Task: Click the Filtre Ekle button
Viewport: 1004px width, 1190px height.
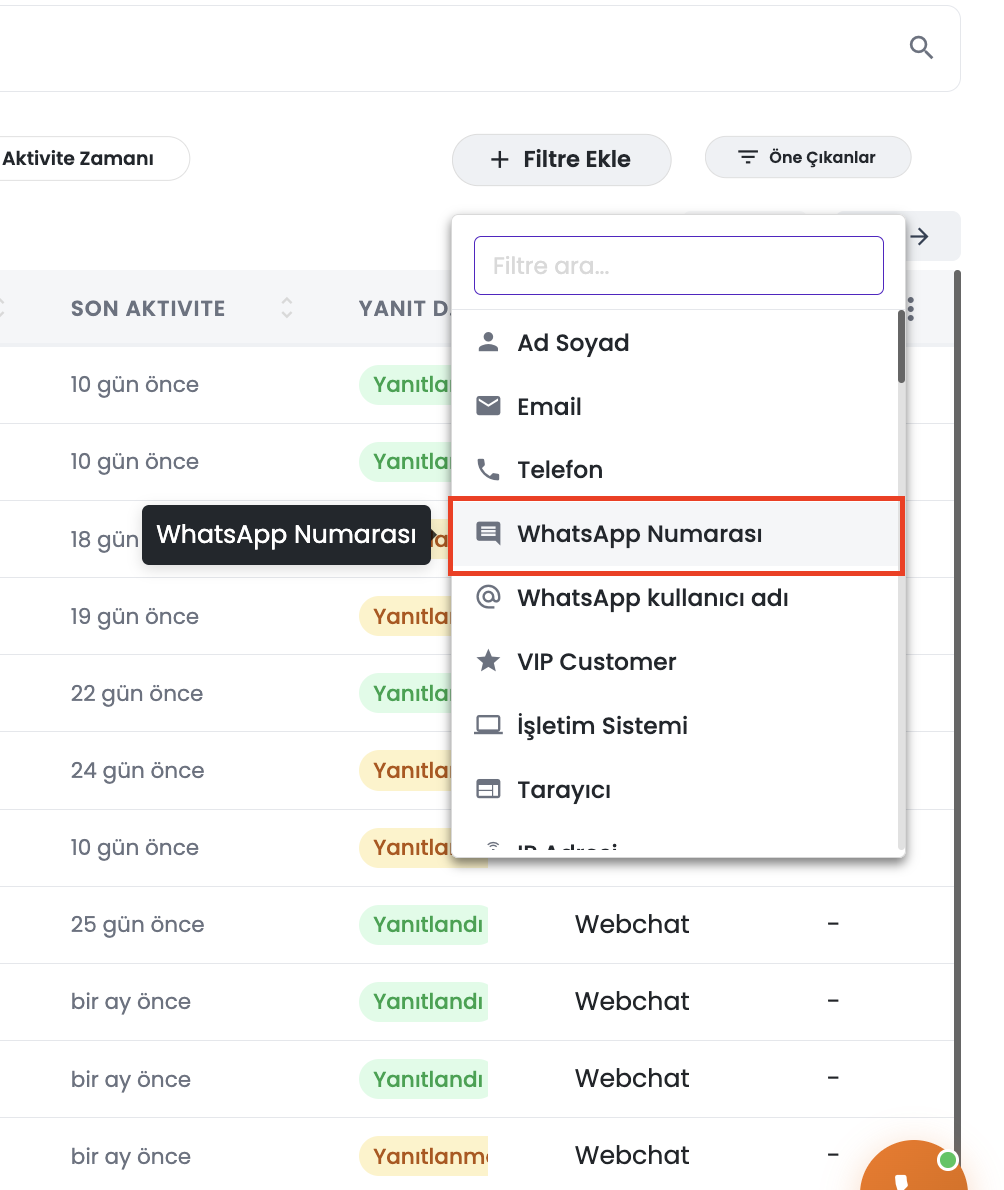Action: tap(561, 159)
